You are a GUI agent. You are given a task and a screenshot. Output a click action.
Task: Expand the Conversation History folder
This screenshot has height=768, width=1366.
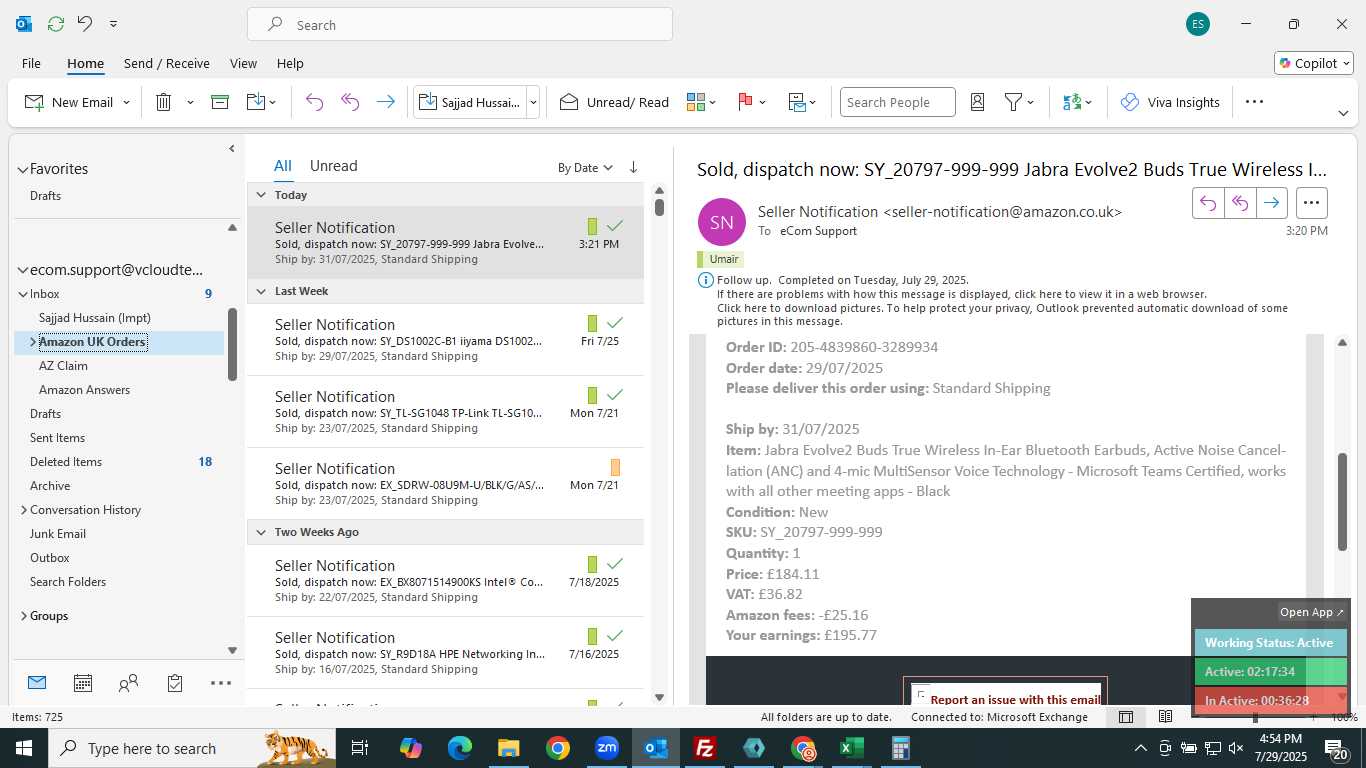pyautogui.click(x=23, y=510)
